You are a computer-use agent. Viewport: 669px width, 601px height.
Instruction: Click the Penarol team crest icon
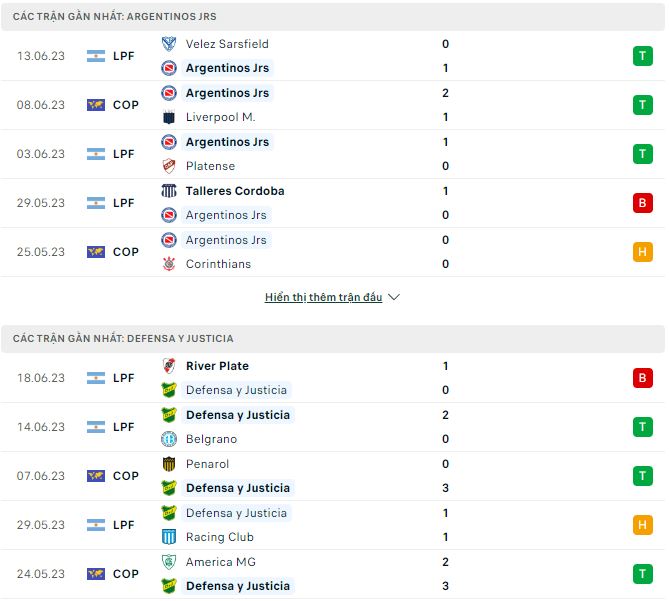click(x=169, y=464)
